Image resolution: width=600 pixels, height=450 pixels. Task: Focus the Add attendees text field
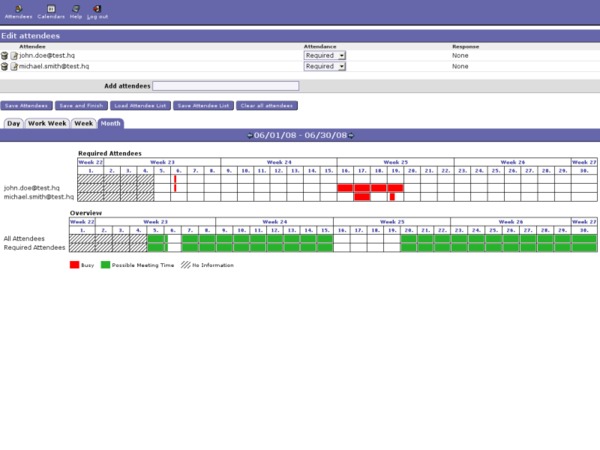[x=225, y=86]
